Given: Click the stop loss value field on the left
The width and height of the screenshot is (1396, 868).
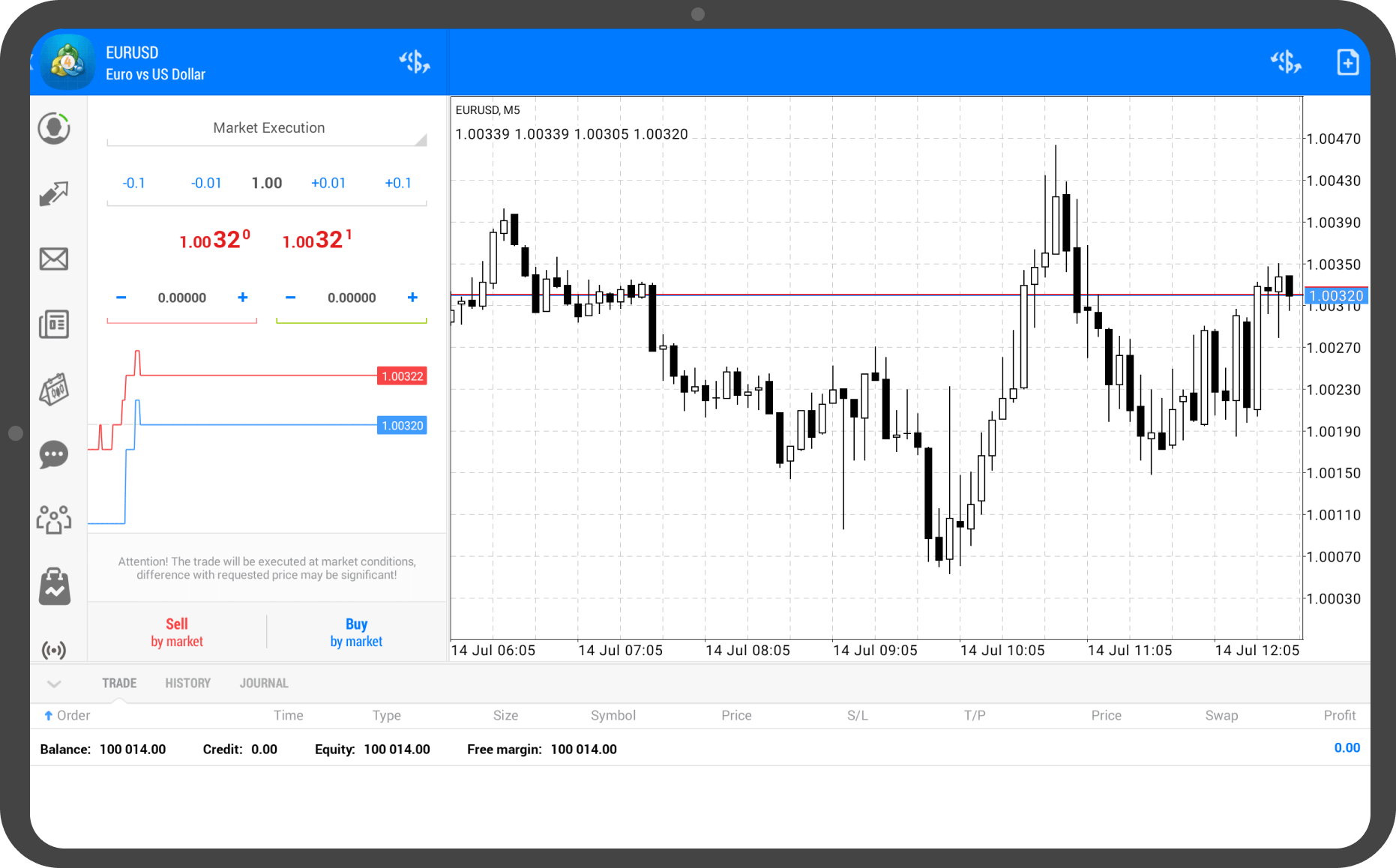Looking at the screenshot, I should click(182, 298).
